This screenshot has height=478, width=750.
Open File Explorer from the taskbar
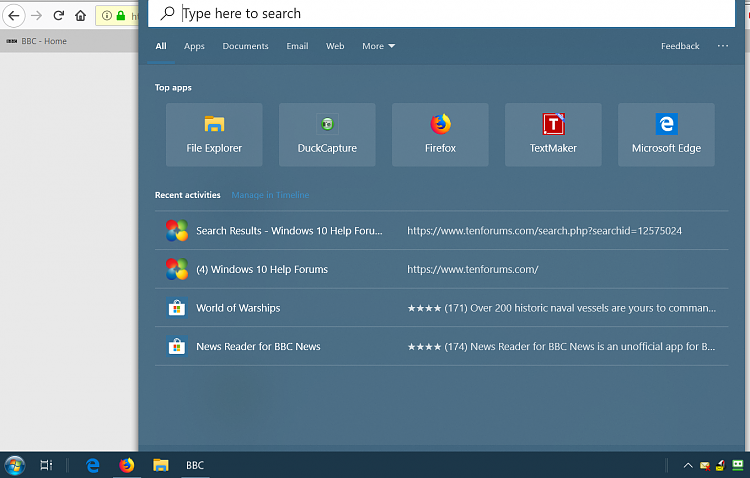[161, 465]
